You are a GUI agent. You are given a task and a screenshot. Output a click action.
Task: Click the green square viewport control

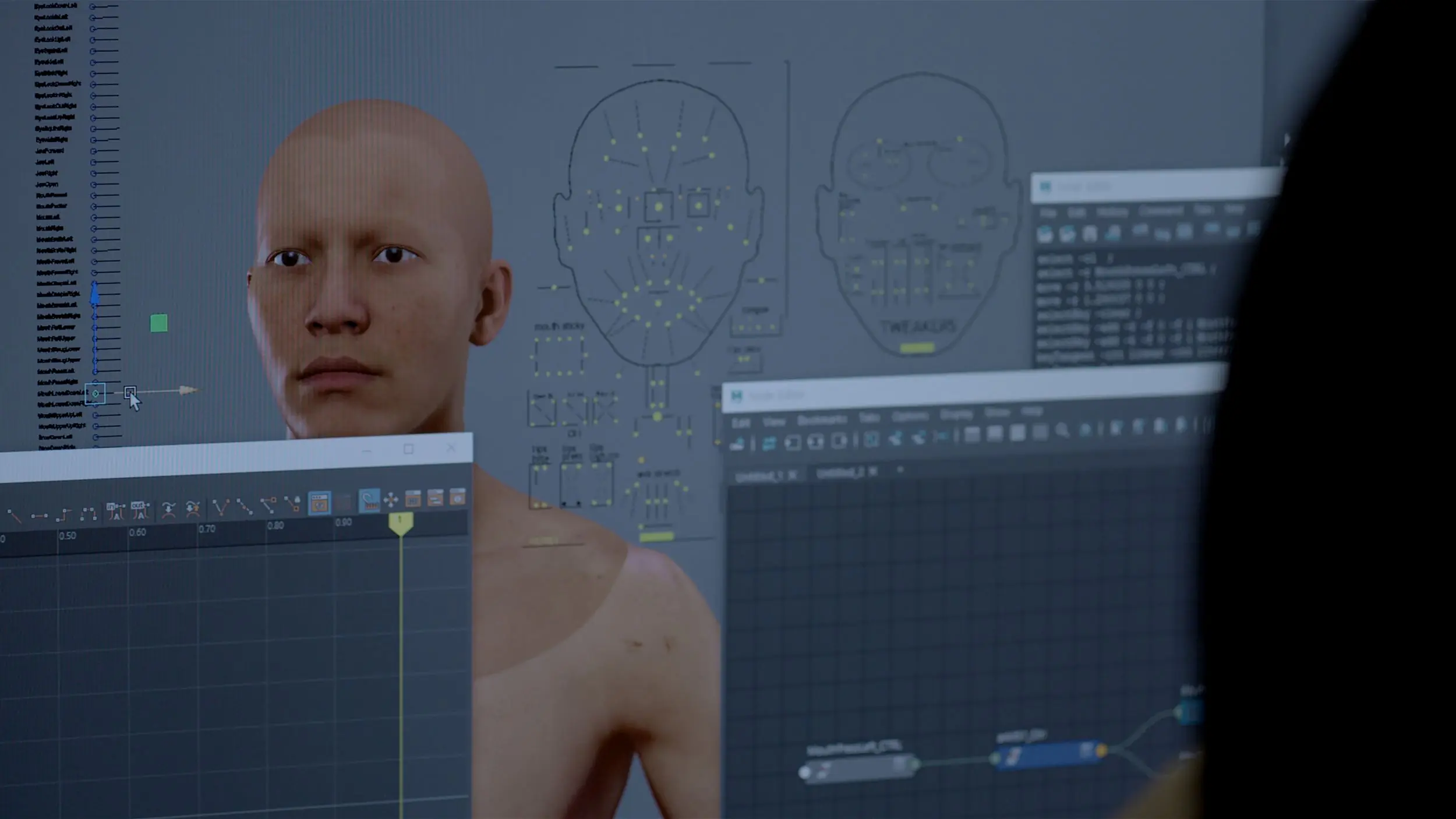158,323
